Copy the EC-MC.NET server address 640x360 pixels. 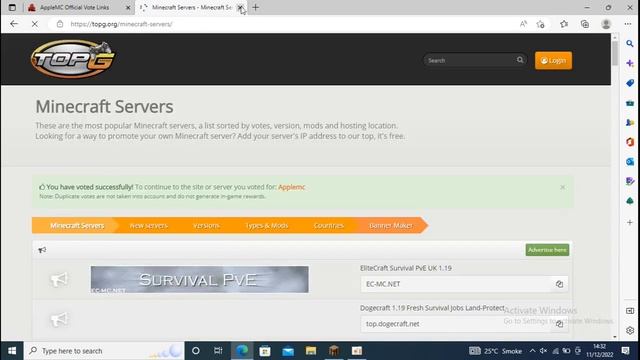559,284
